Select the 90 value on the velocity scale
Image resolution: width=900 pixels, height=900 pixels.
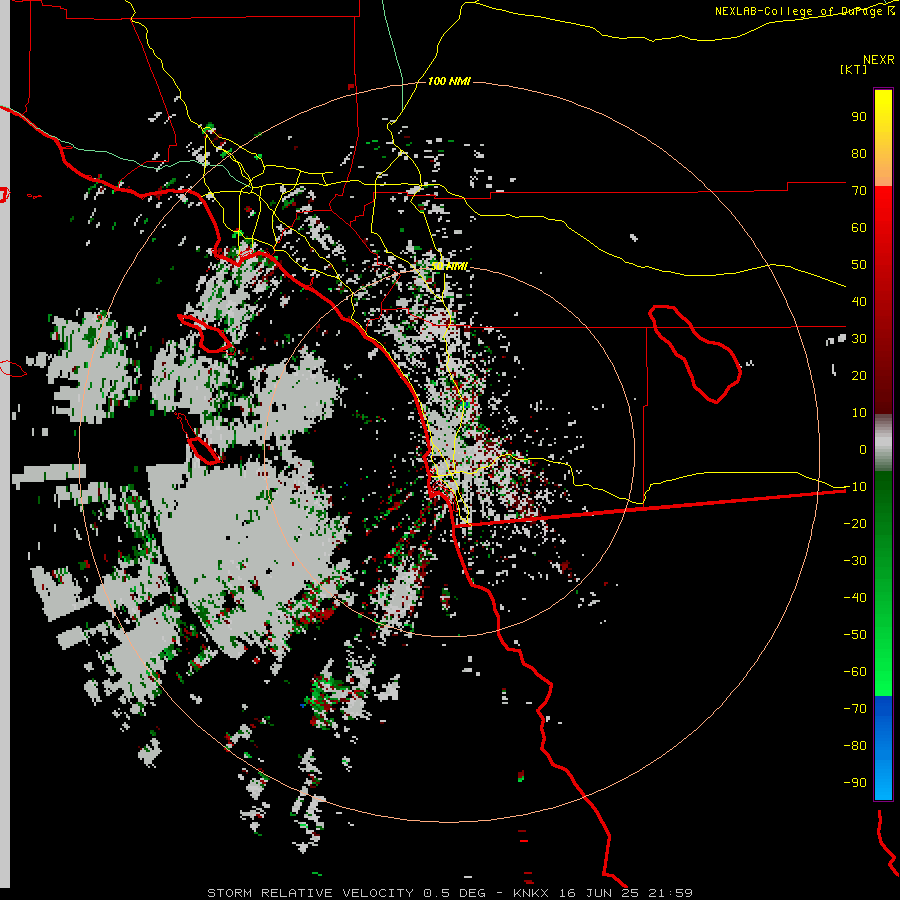coord(859,117)
